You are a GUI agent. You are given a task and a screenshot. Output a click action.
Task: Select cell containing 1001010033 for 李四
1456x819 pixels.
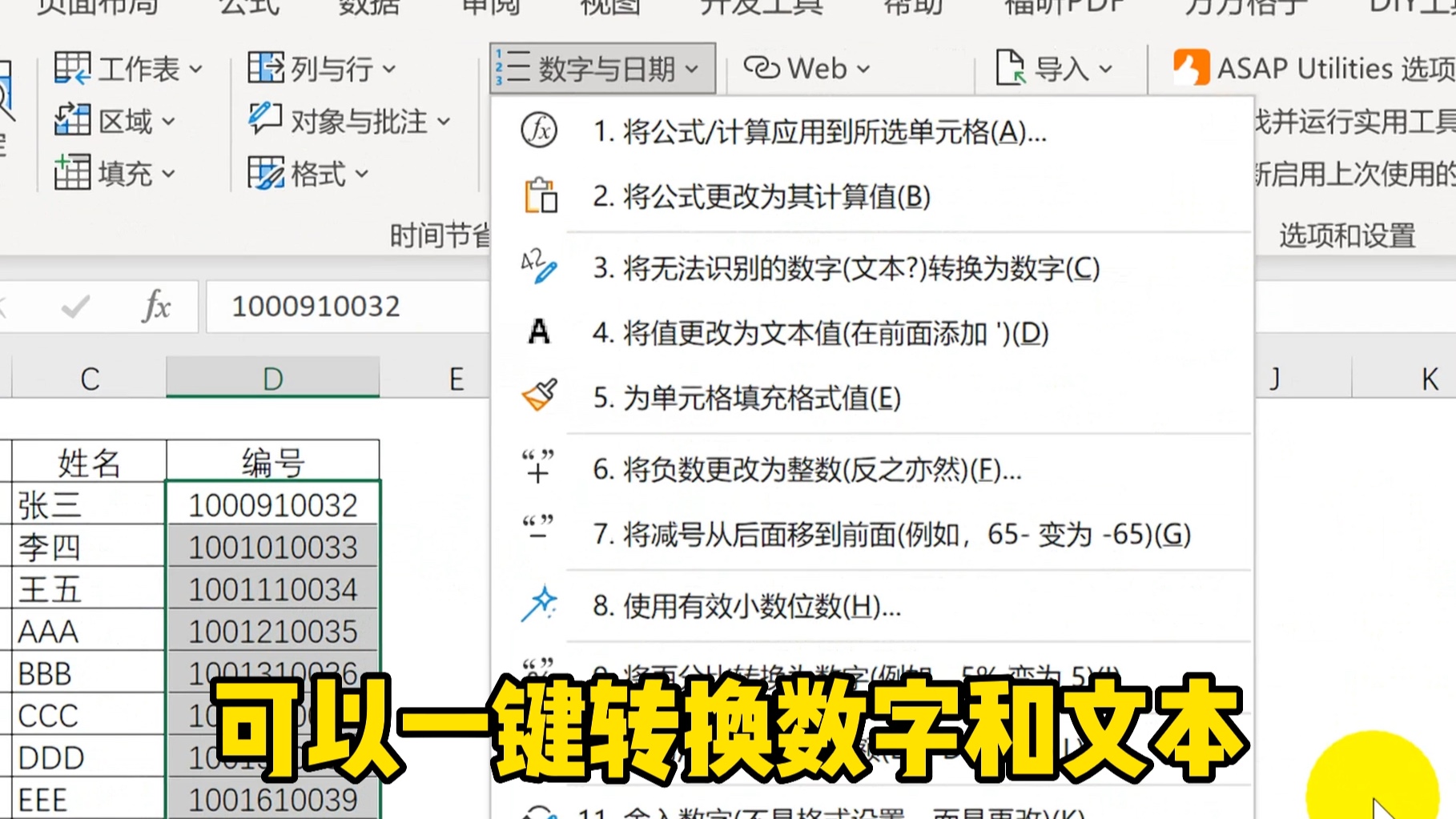tap(273, 548)
